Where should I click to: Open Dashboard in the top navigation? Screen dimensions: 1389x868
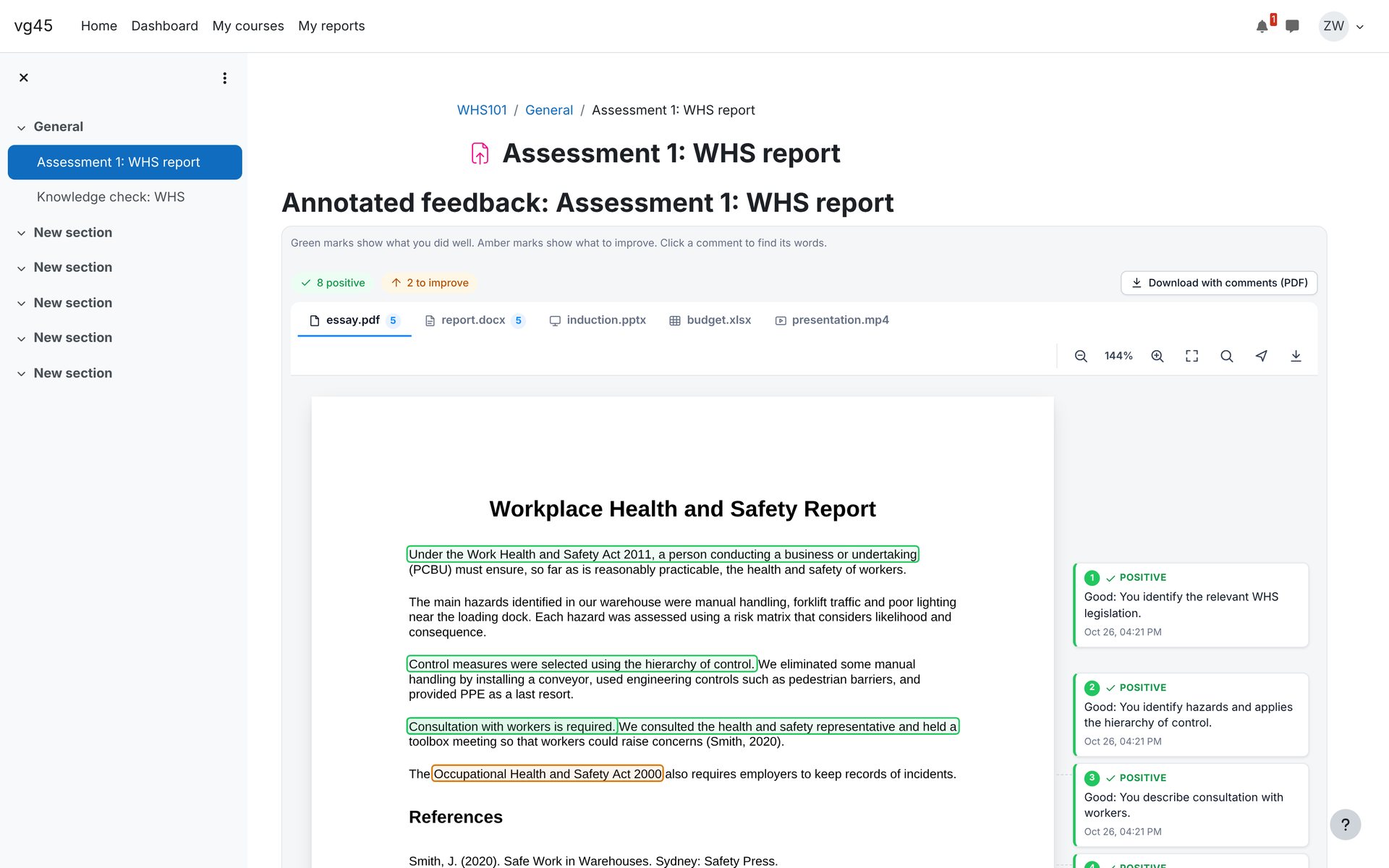point(165,26)
